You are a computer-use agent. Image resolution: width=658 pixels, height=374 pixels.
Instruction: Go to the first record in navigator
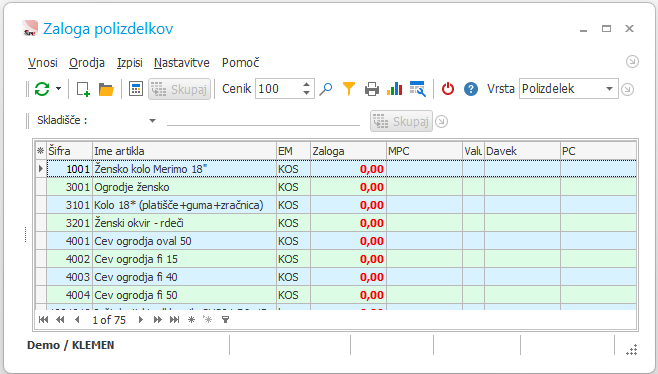point(43,320)
